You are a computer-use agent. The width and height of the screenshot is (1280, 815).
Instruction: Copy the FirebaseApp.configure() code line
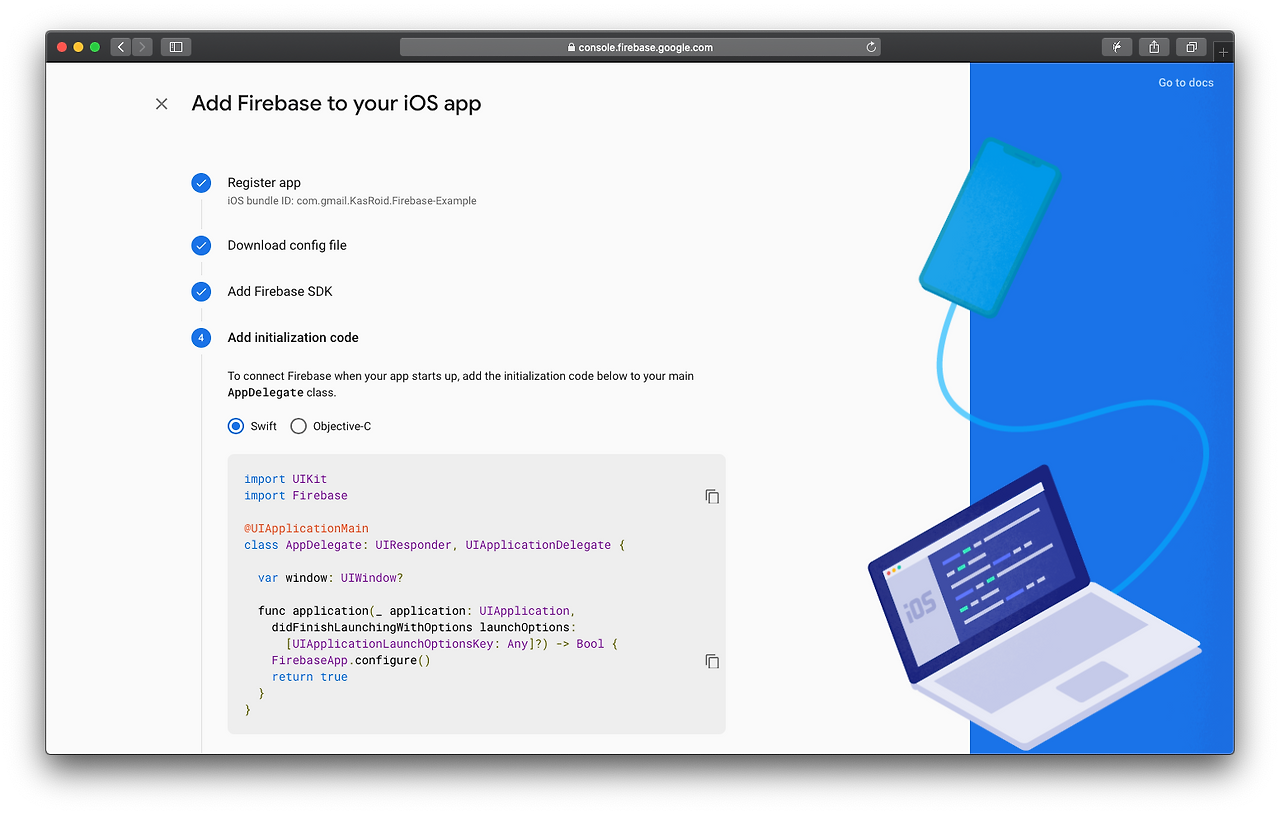pyautogui.click(x=712, y=662)
